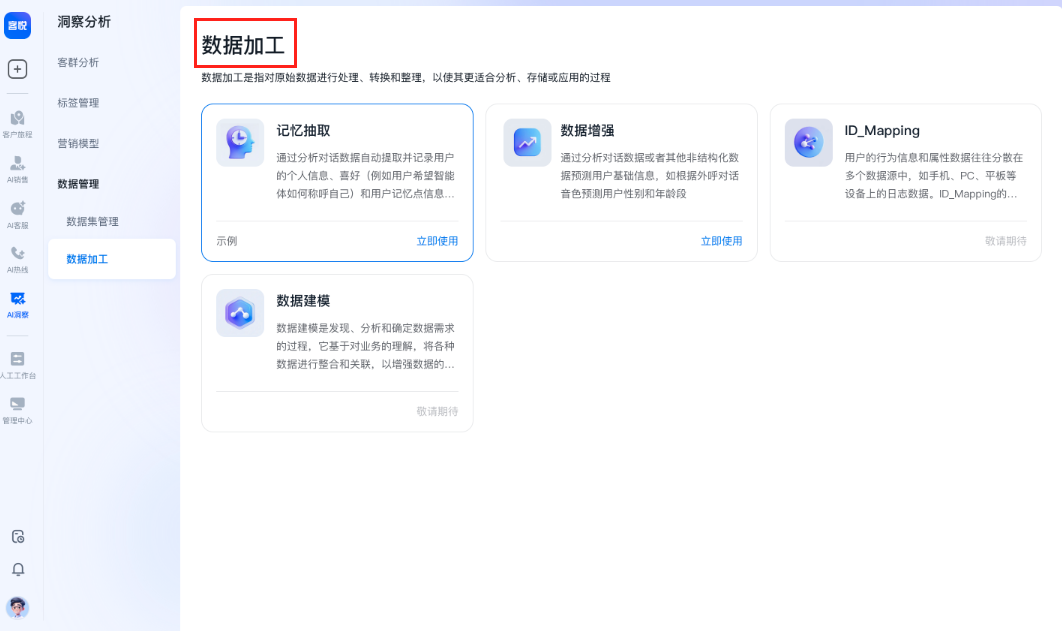The image size is (1062, 631).
Task: Select the AI洞察 sidebar icon
Action: coord(18,302)
